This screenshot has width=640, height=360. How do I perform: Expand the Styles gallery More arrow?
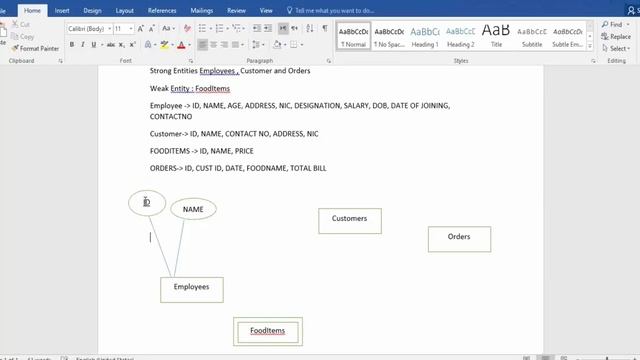[x=590, y=46]
